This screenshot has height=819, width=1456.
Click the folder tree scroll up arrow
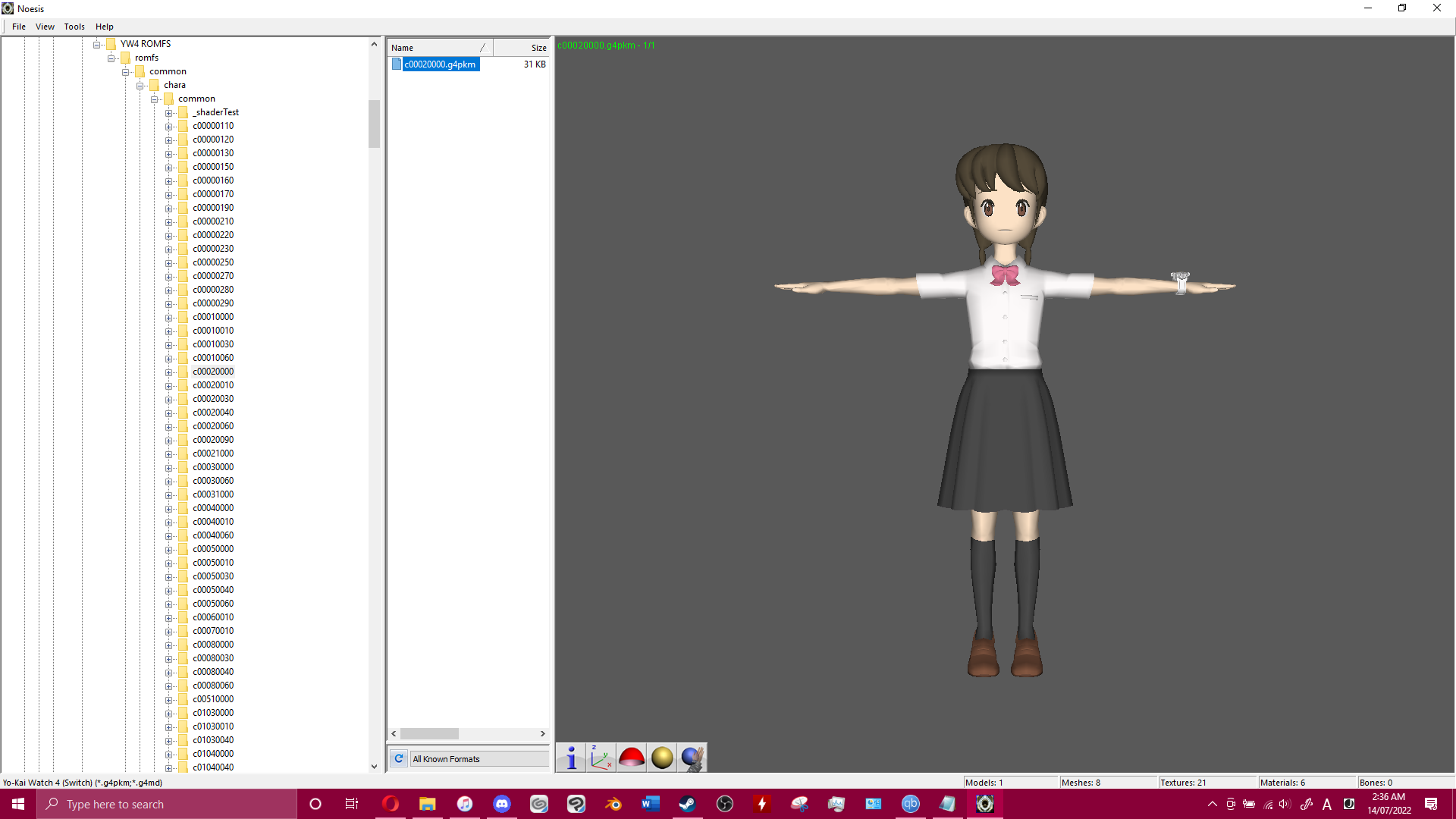pos(374,44)
